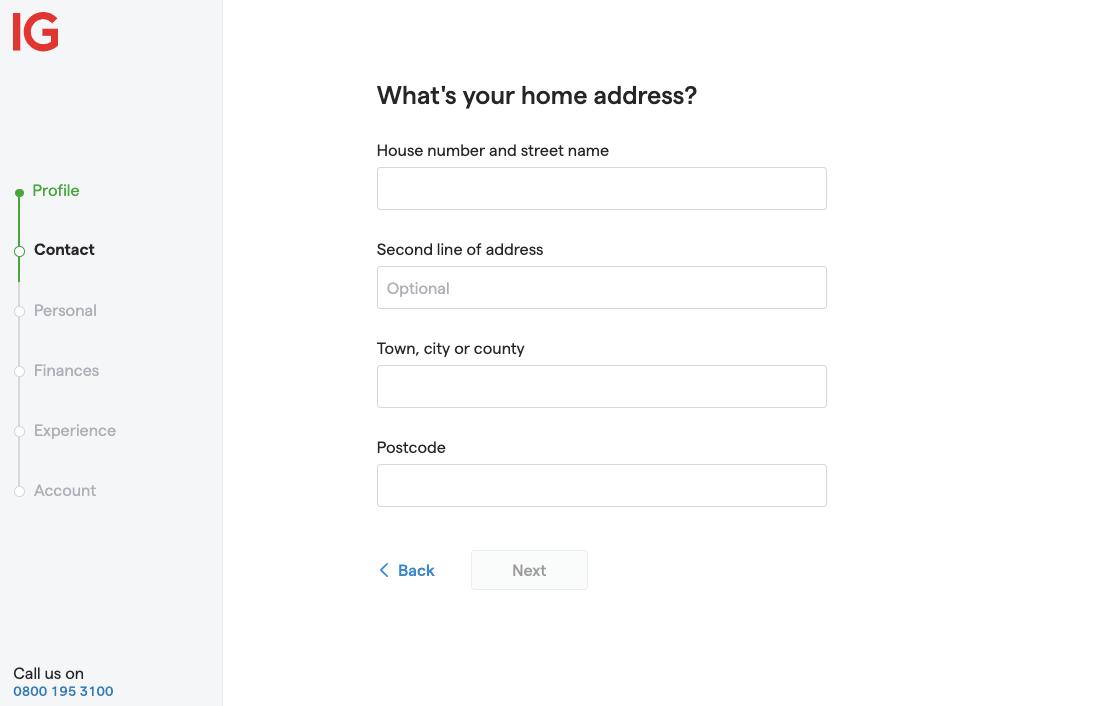1096x706 pixels.
Task: Select the Finances step label
Action: (x=66, y=370)
